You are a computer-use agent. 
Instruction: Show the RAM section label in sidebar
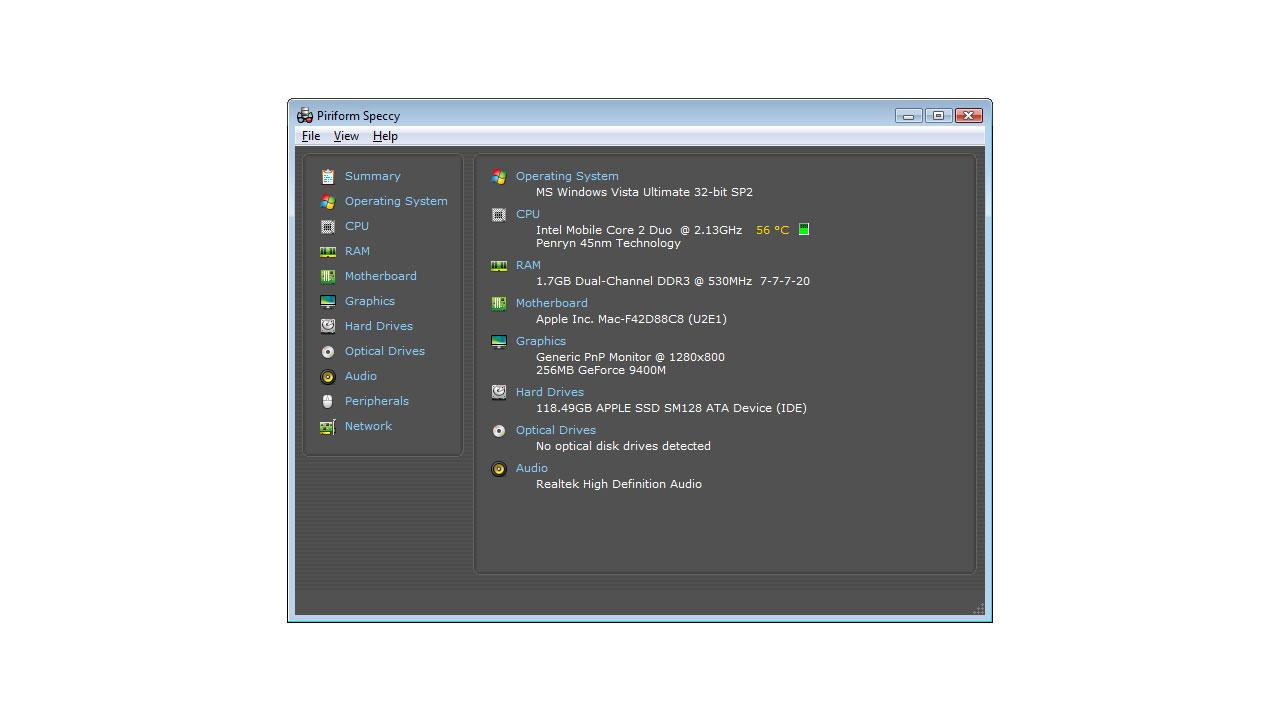pyautogui.click(x=357, y=251)
